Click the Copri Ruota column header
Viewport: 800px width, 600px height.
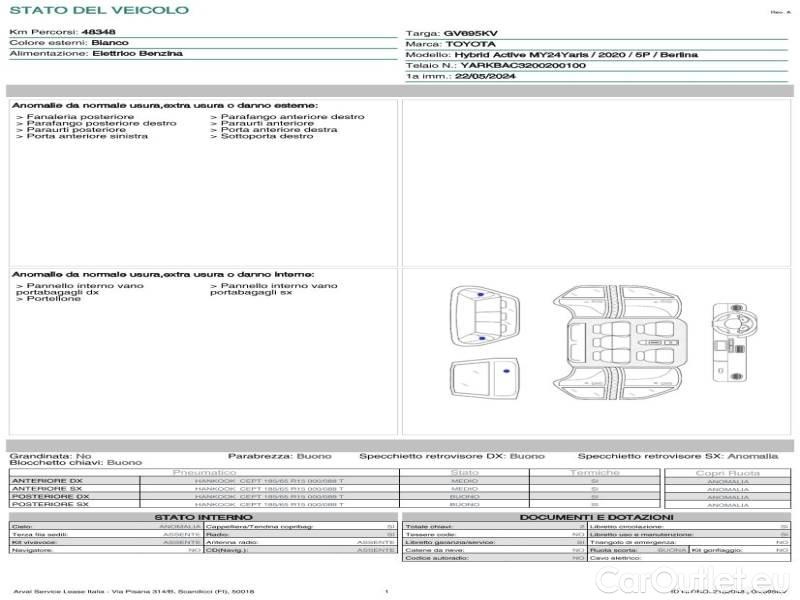click(x=727, y=472)
